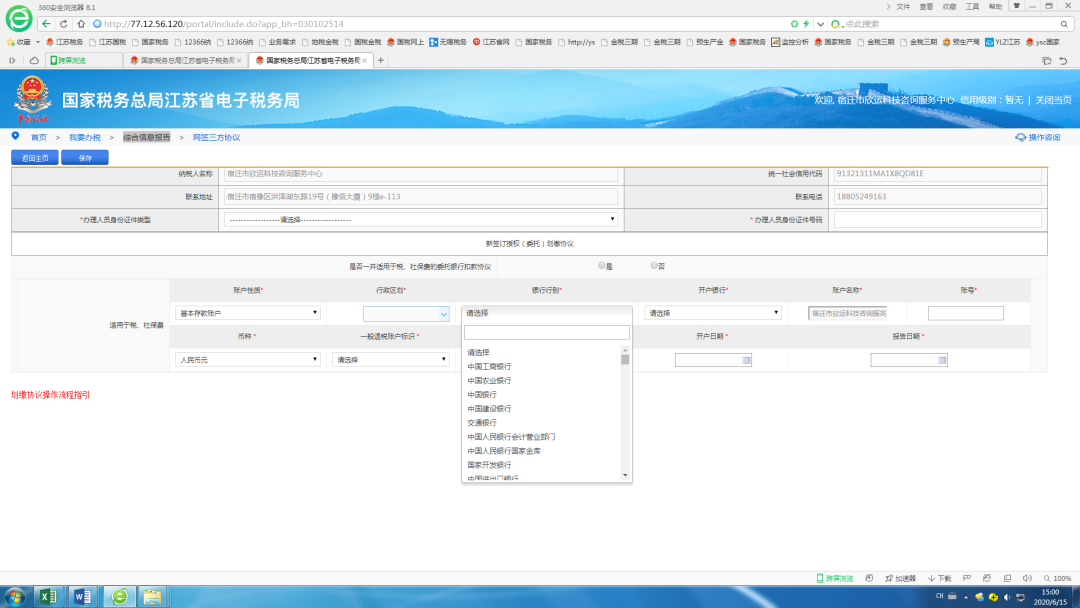Select the 否 radio button
Viewport: 1080px width, 608px height.
pos(654,266)
